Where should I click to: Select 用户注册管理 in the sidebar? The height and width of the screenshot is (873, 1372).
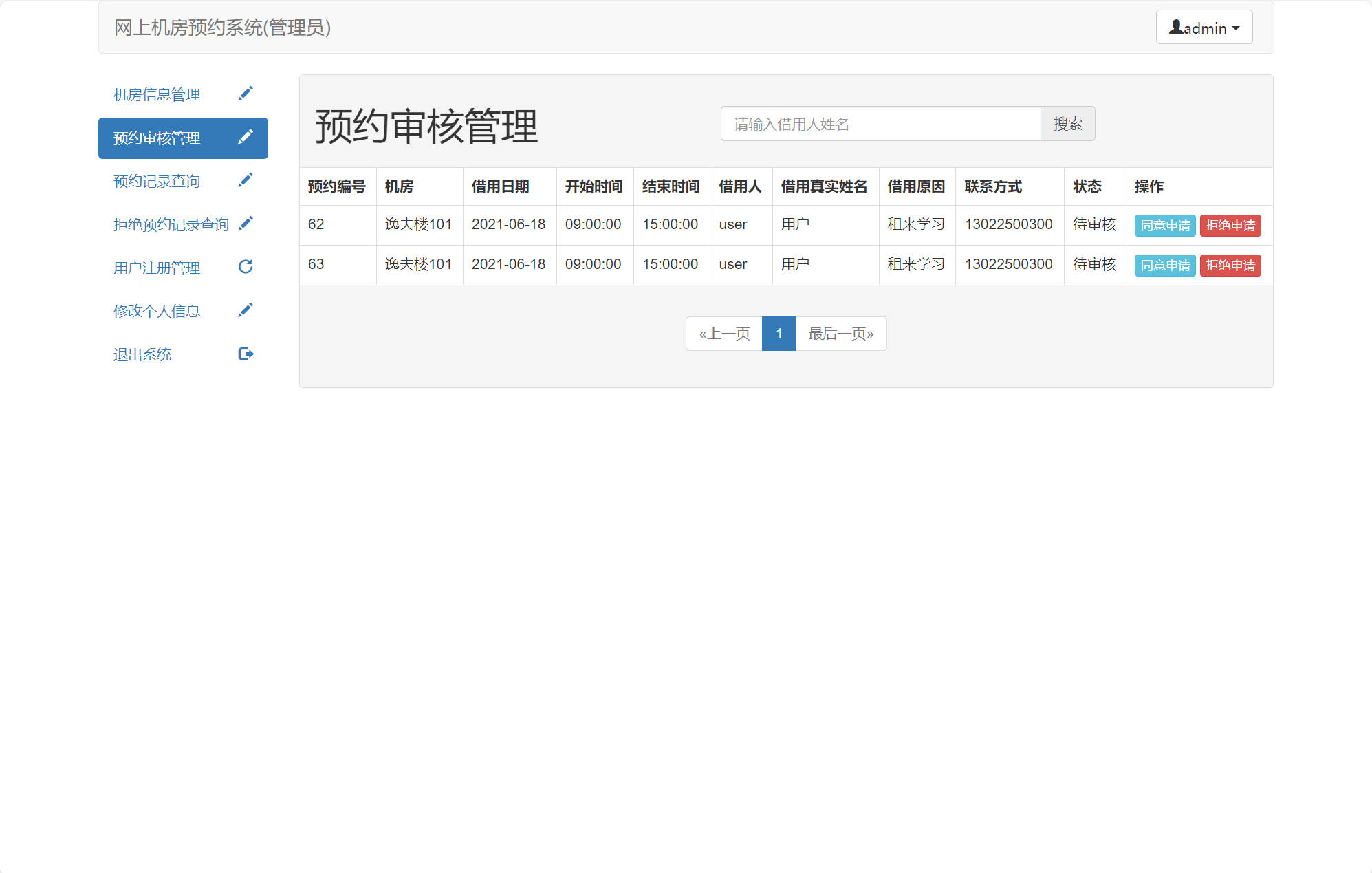156,268
